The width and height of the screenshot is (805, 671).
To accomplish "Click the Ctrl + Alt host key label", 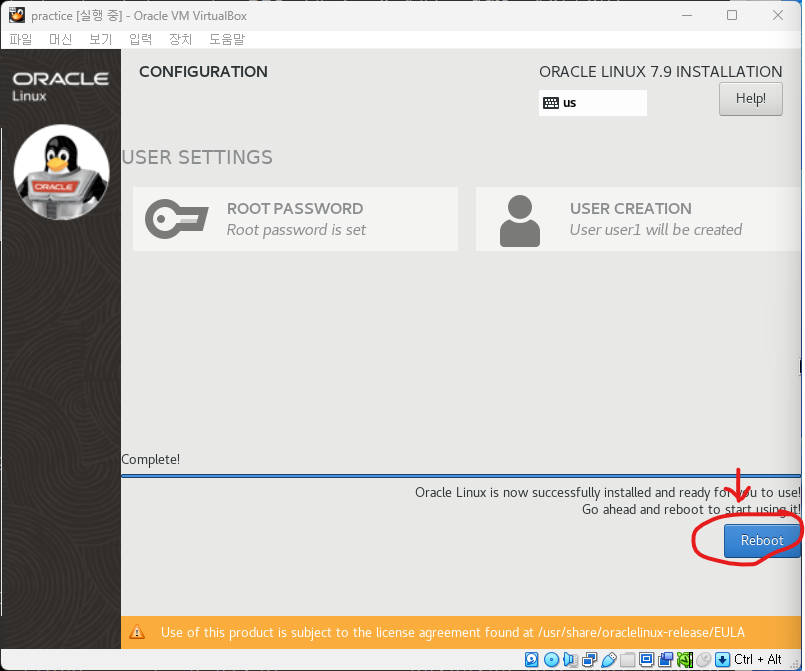I will [758, 659].
